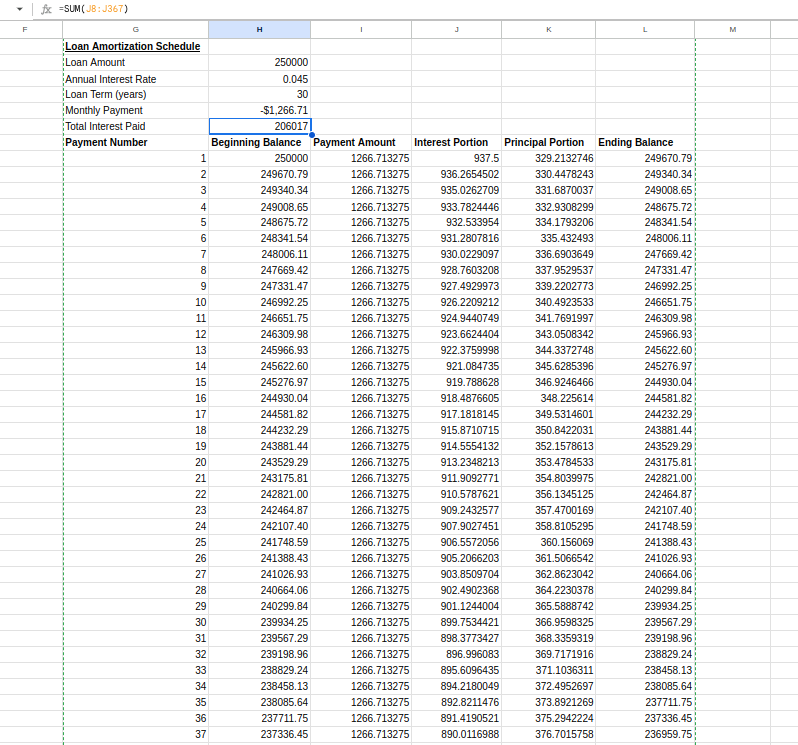
Task: Click the Monthly Payment value -$1,266.71
Action: pyautogui.click(x=260, y=110)
